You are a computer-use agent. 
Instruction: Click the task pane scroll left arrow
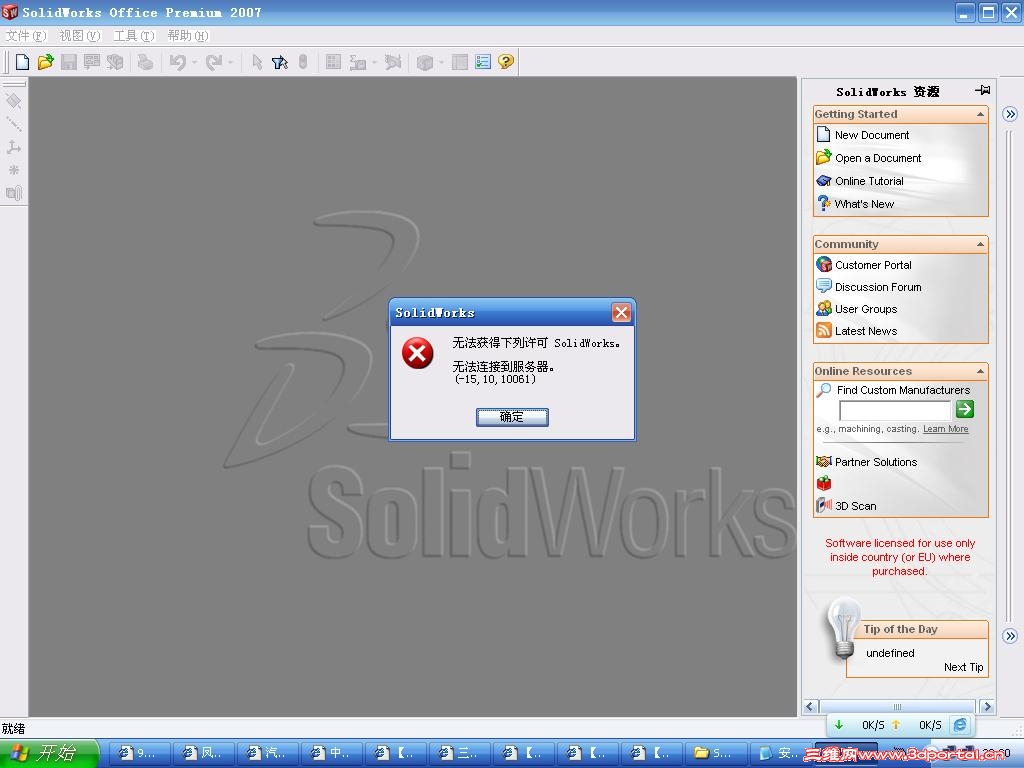810,707
